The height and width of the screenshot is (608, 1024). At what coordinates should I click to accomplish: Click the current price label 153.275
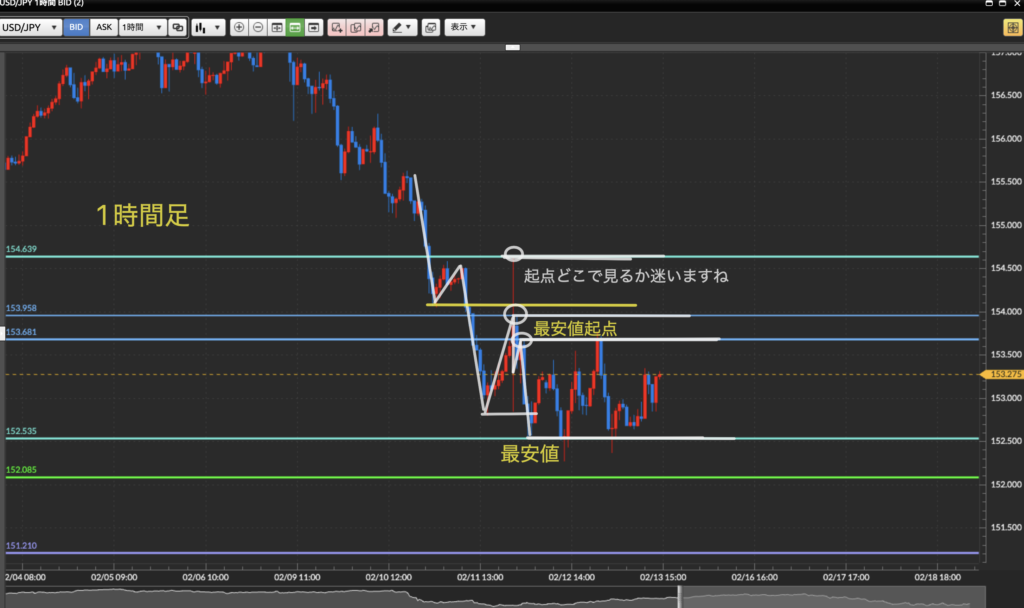pos(1002,374)
